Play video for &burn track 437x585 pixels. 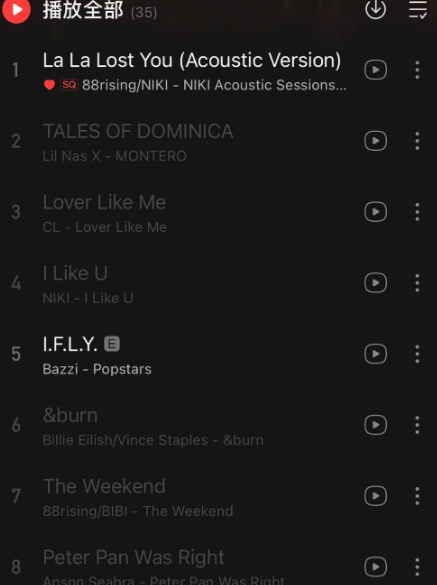pos(375,425)
